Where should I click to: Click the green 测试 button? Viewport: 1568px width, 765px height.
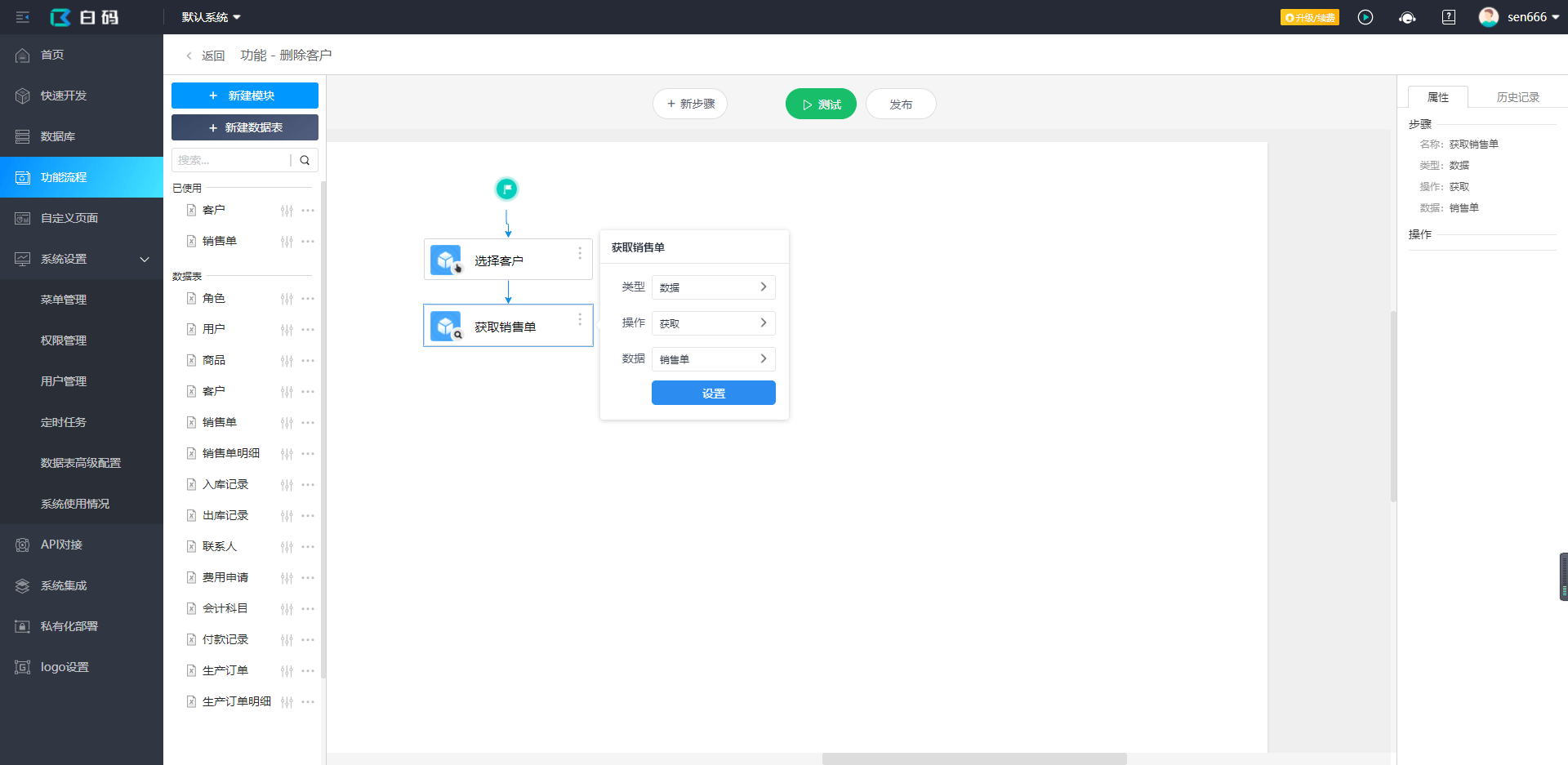pyautogui.click(x=821, y=105)
